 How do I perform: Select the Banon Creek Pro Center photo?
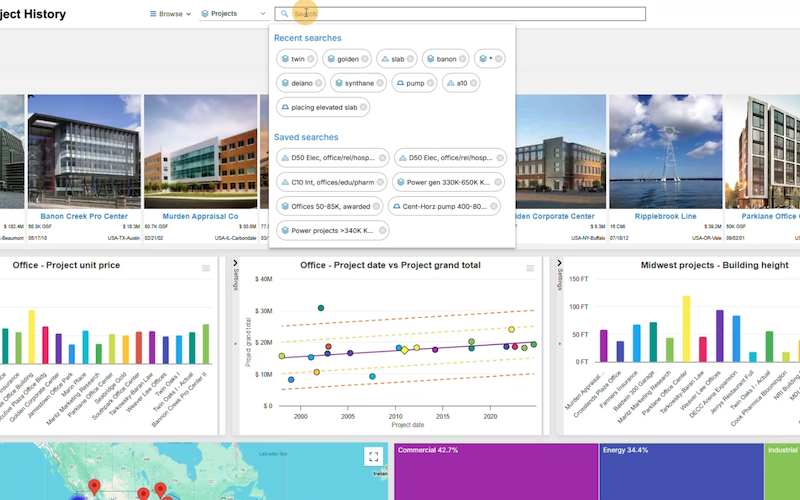click(84, 152)
